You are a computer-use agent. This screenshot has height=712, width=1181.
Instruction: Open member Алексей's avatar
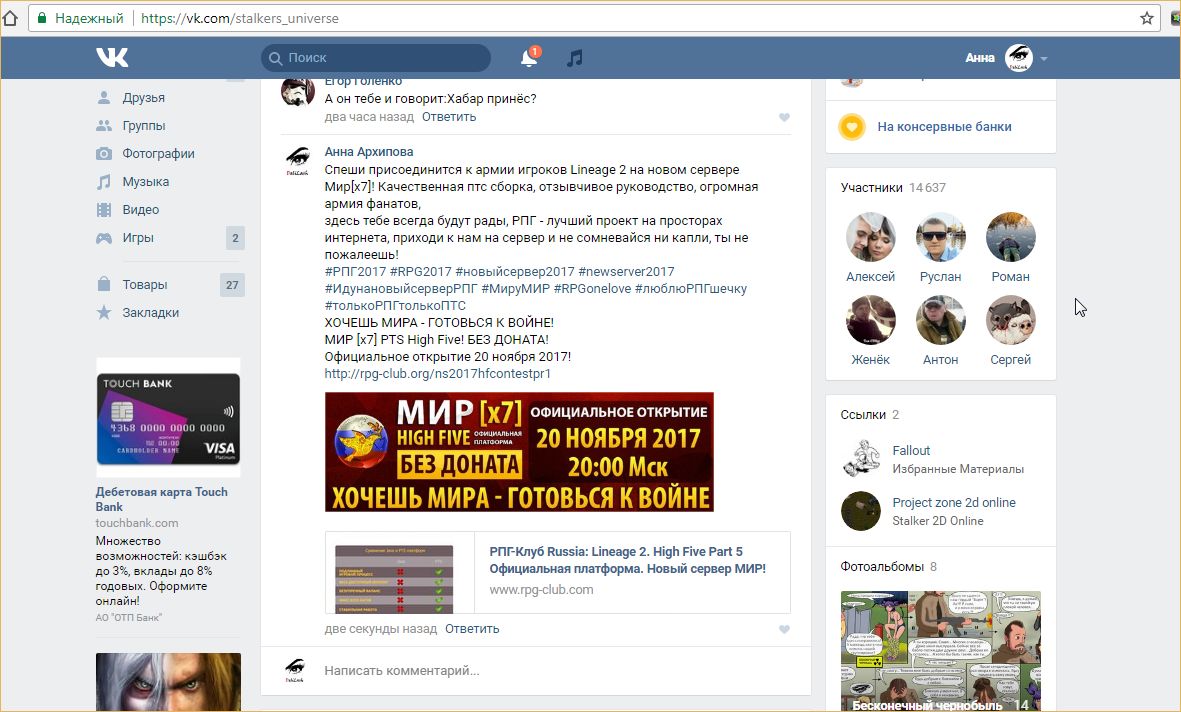(x=871, y=237)
